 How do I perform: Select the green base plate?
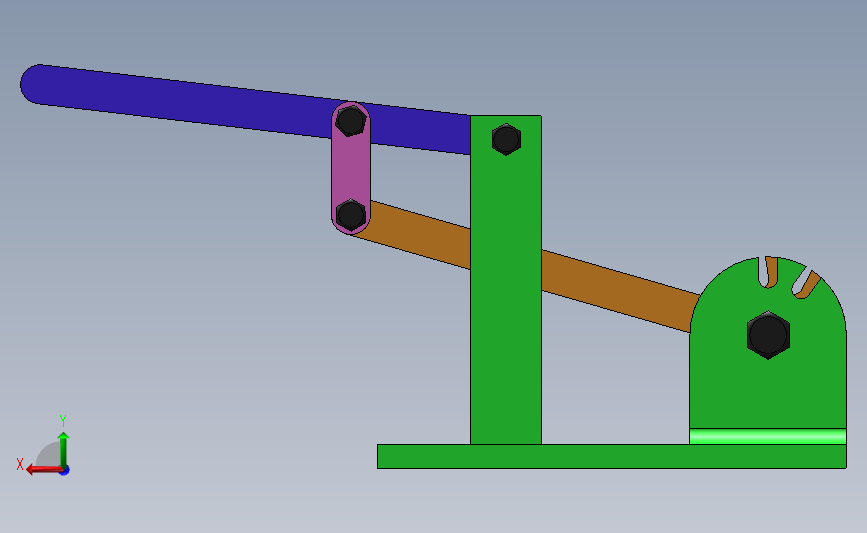point(612,456)
